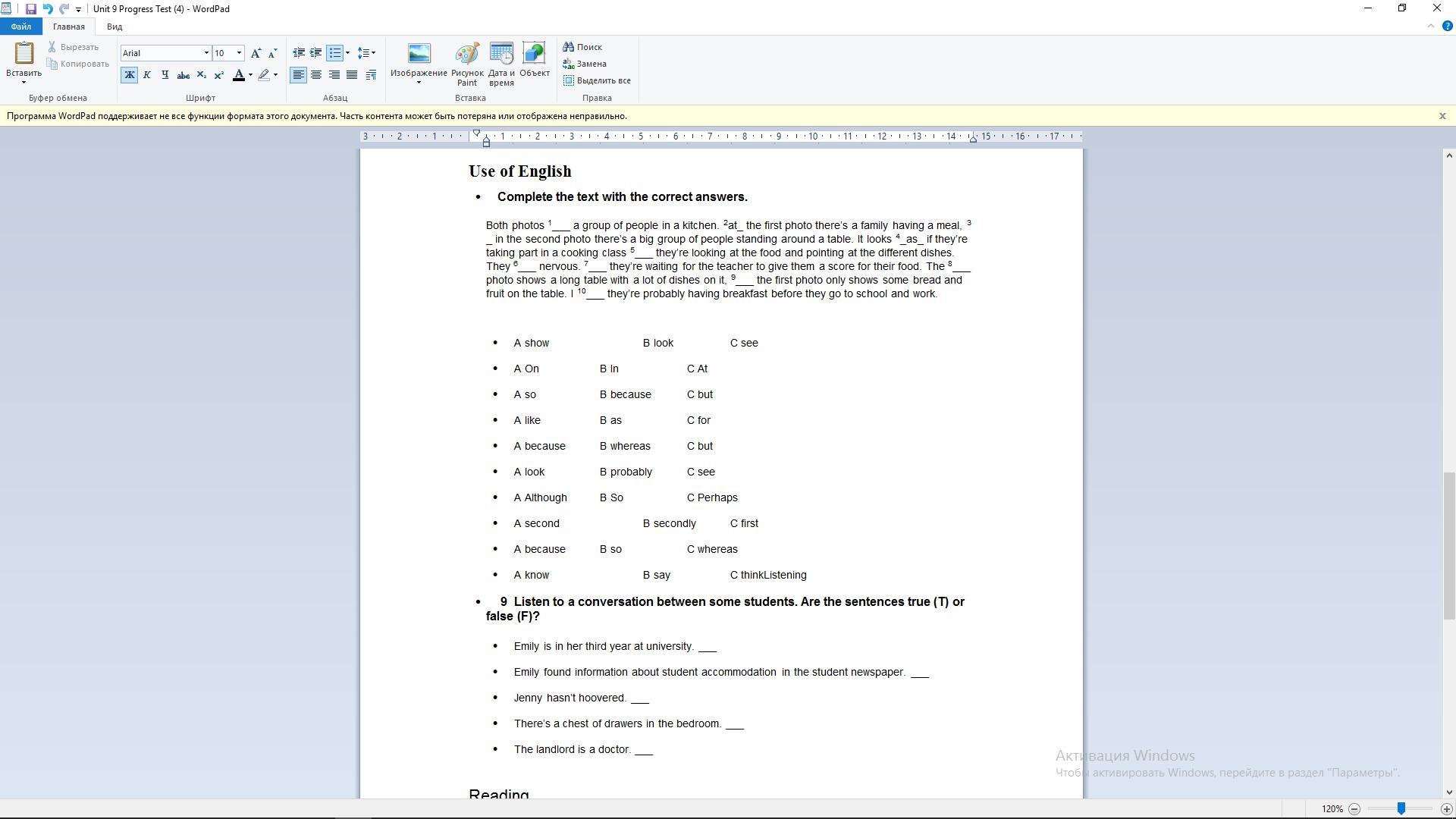Image resolution: width=1456 pixels, height=819 pixels.
Task: Click the shrink font icon
Action: pos(273,53)
